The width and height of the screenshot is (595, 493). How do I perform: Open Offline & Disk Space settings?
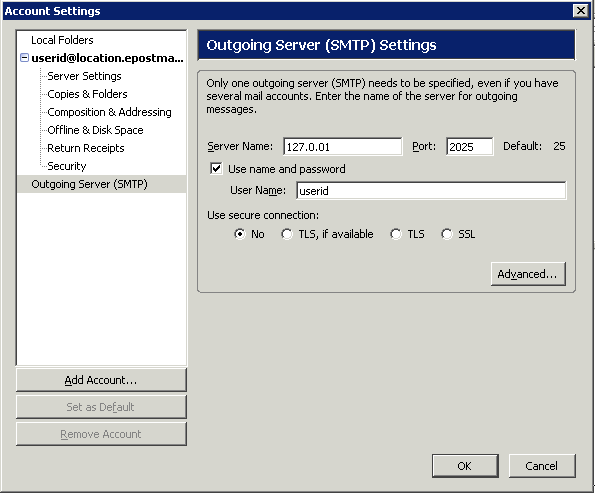tap(95, 130)
